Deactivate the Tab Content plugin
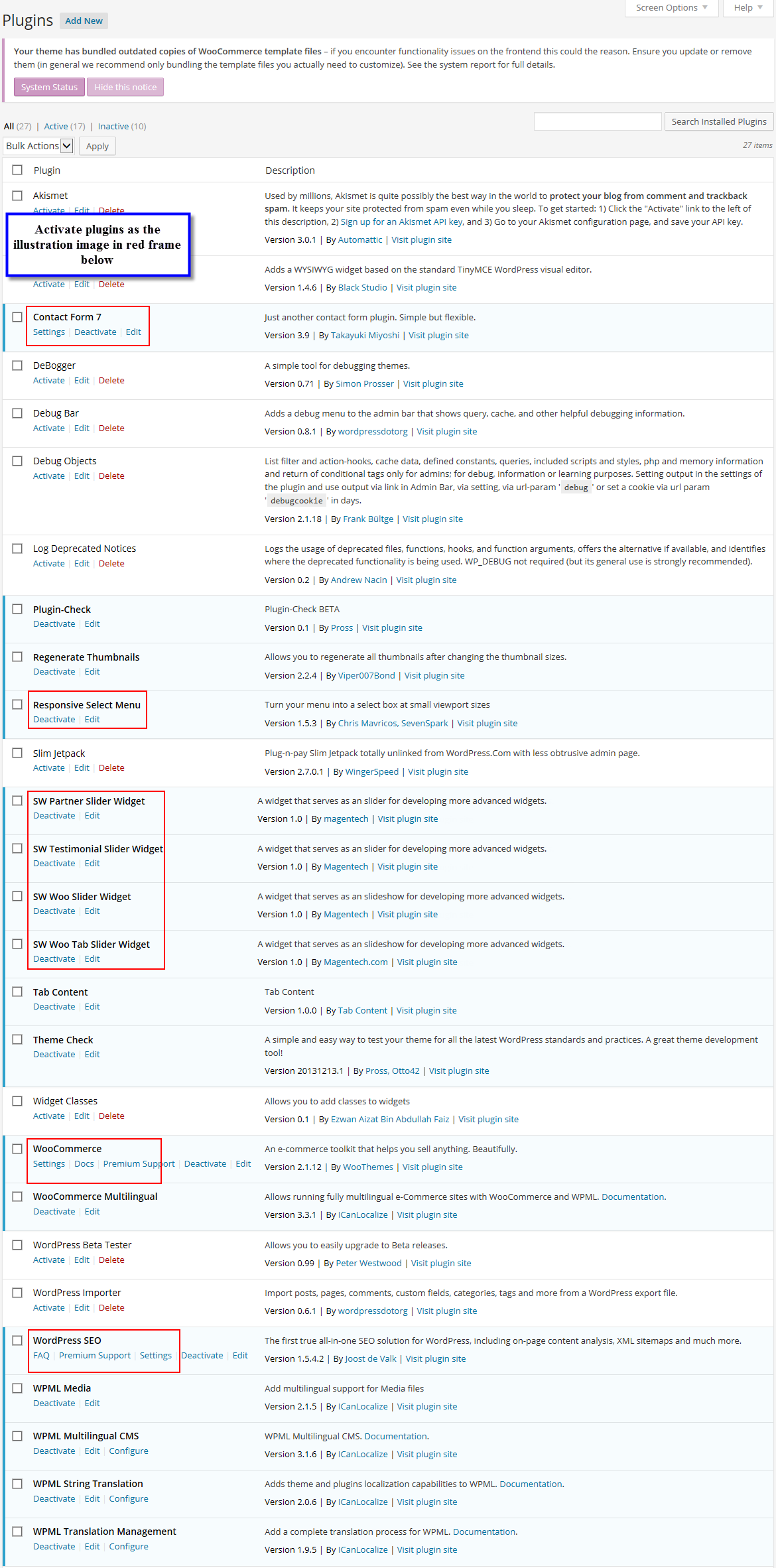The image size is (776, 1568). 54,1007
